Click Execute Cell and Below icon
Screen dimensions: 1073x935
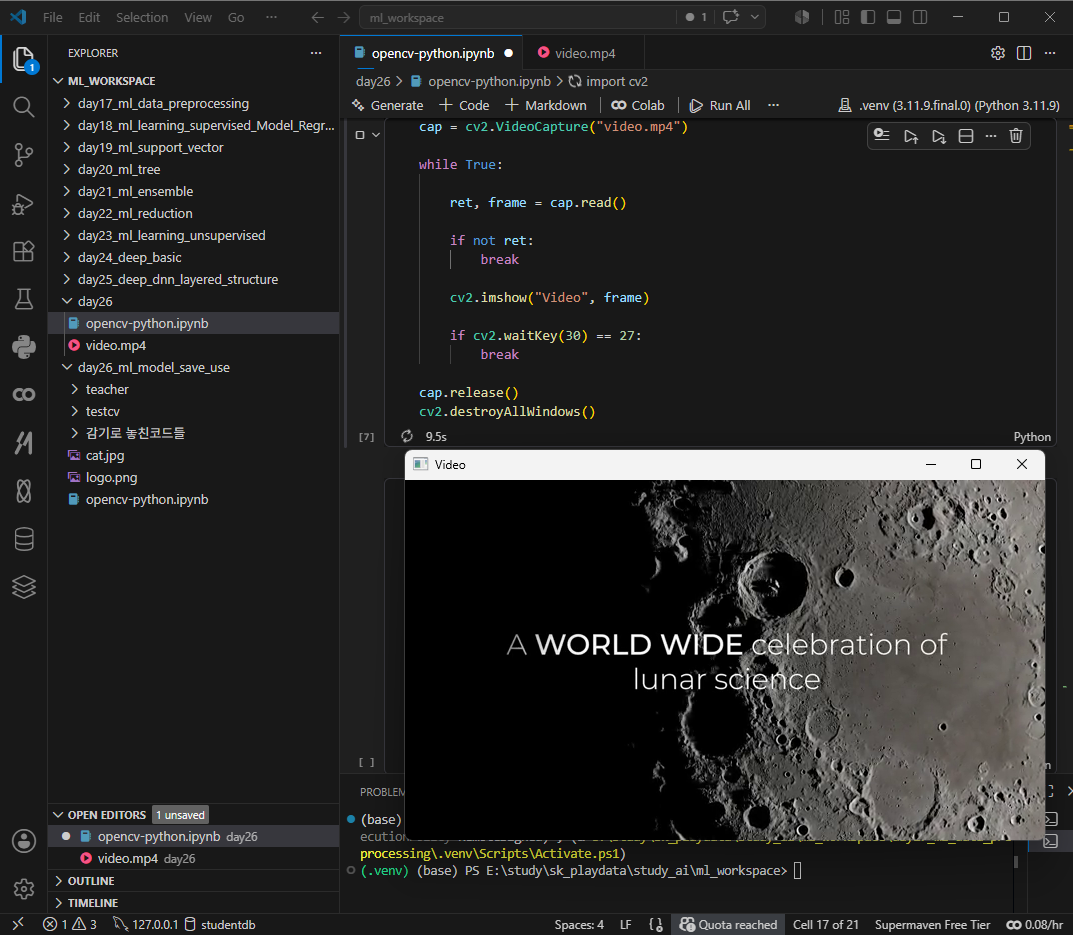[938, 136]
